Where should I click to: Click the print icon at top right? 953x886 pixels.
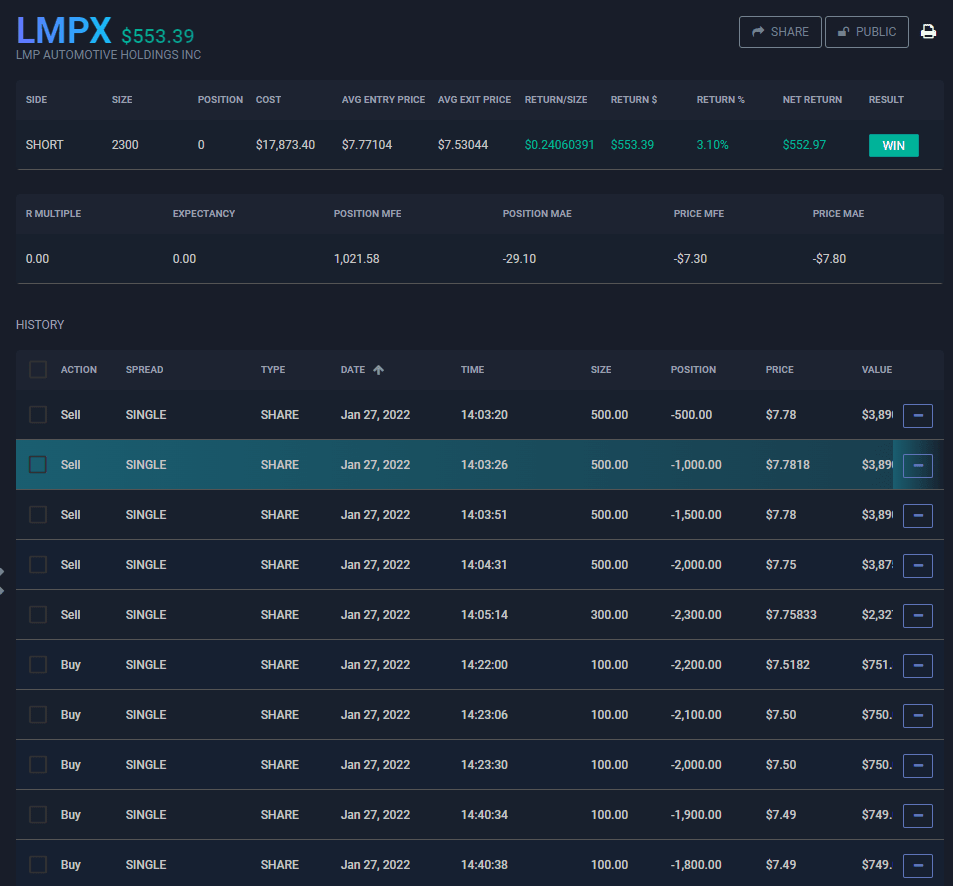[x=928, y=32]
